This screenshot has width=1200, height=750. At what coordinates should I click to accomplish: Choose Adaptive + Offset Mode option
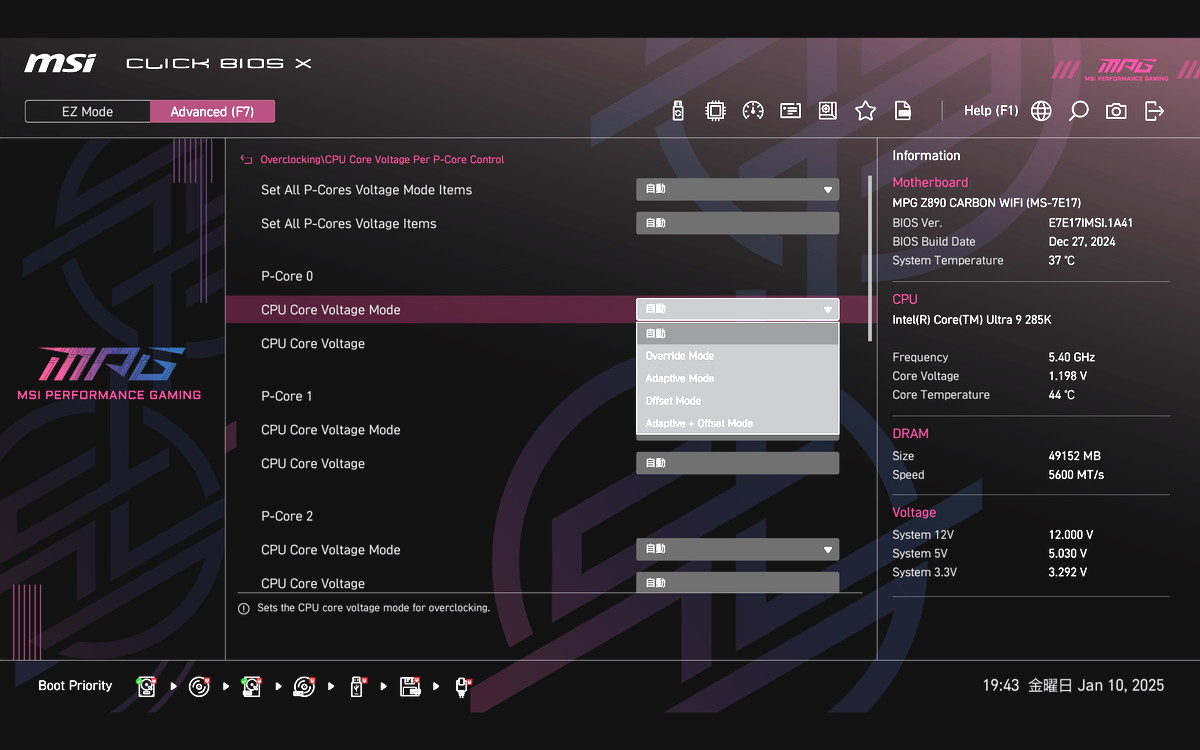[x=738, y=423]
